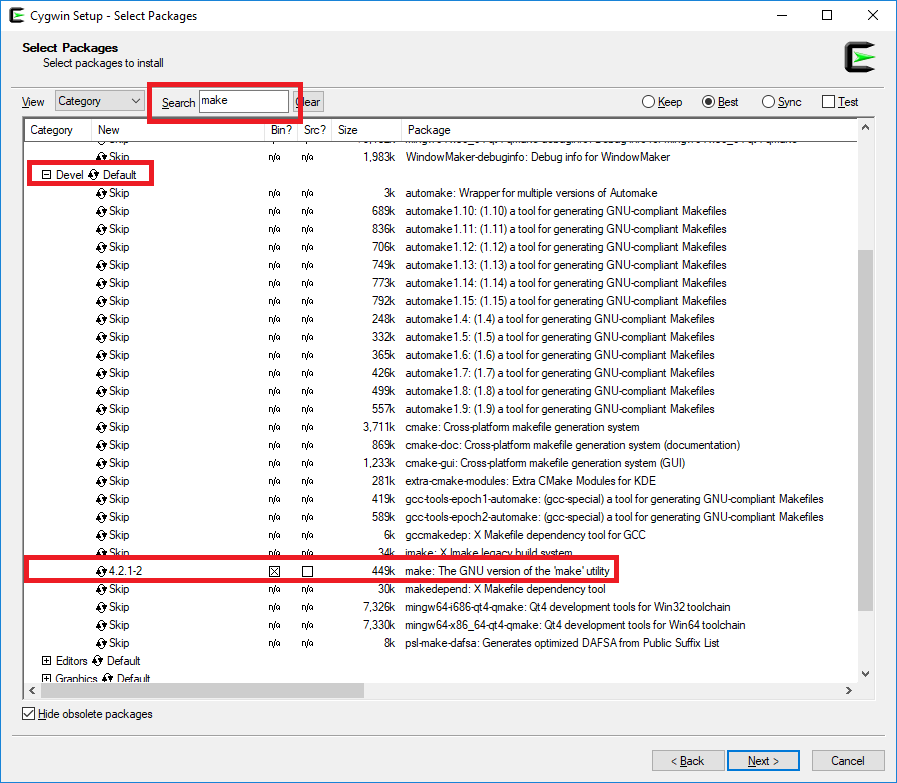
Task: Click the cycle icon for psl-make-dafsa Skip
Action: point(101,643)
